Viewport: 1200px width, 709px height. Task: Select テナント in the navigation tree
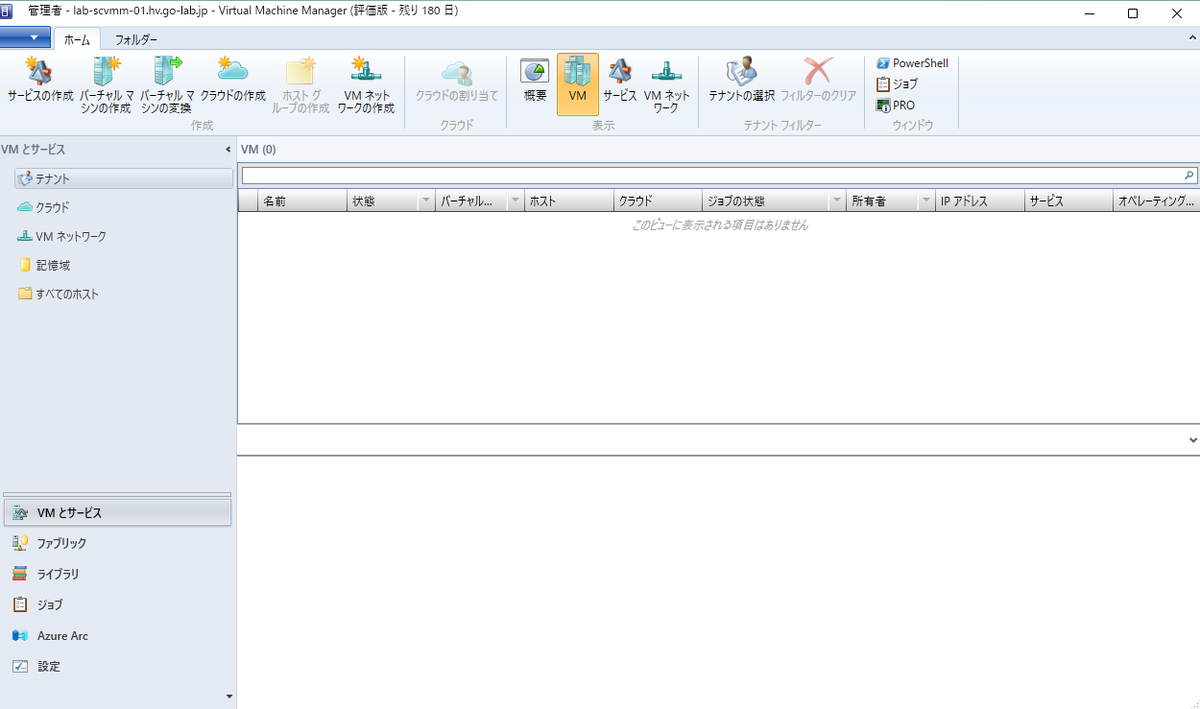(x=124, y=178)
